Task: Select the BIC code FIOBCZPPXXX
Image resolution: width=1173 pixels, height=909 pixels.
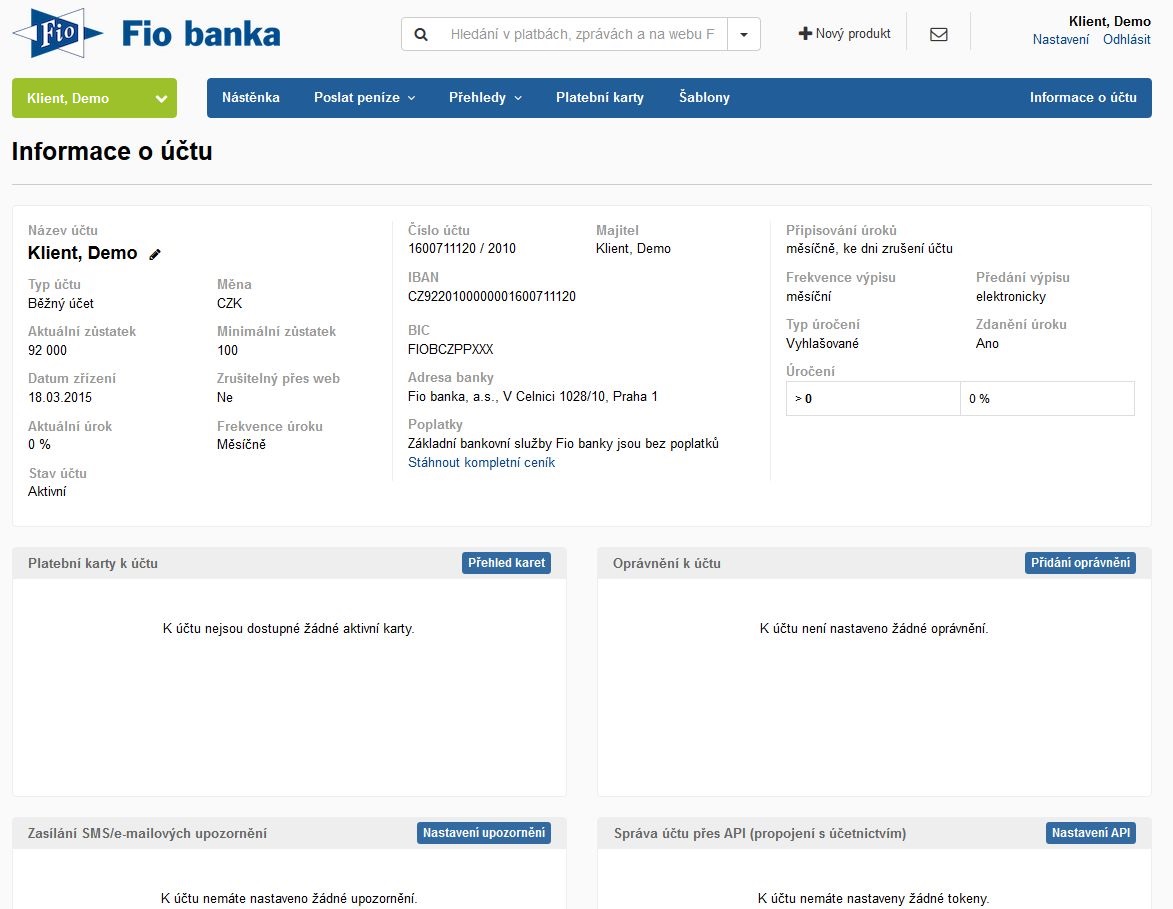Action: coord(450,349)
